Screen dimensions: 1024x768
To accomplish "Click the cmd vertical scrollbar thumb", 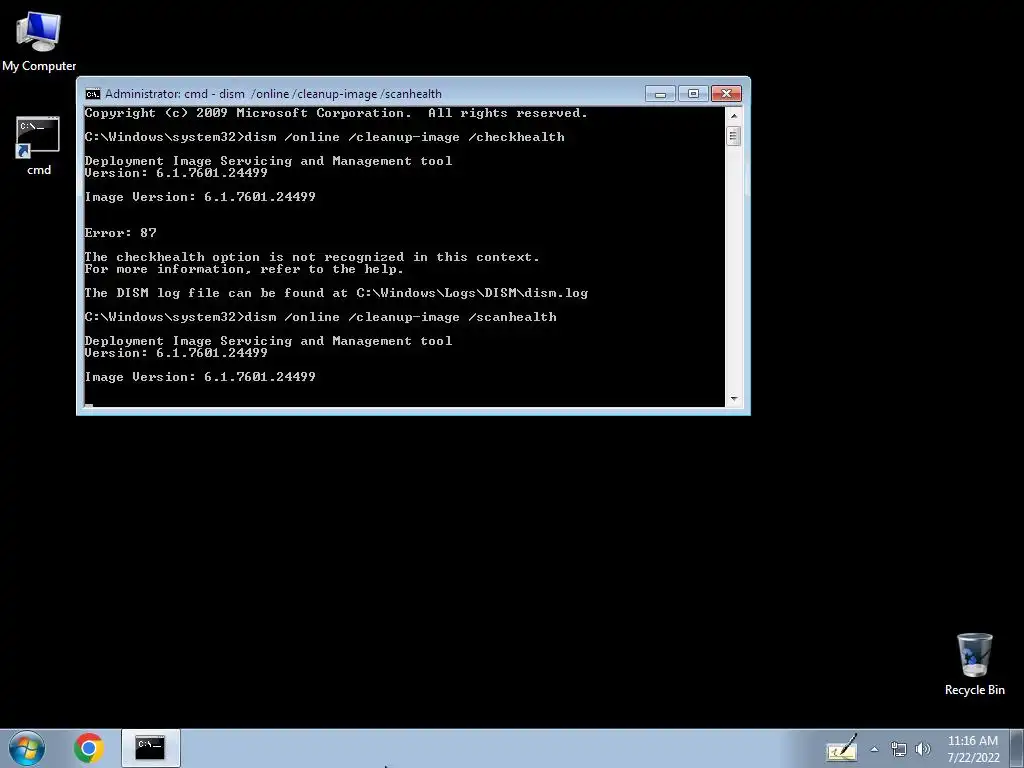I will [x=733, y=136].
